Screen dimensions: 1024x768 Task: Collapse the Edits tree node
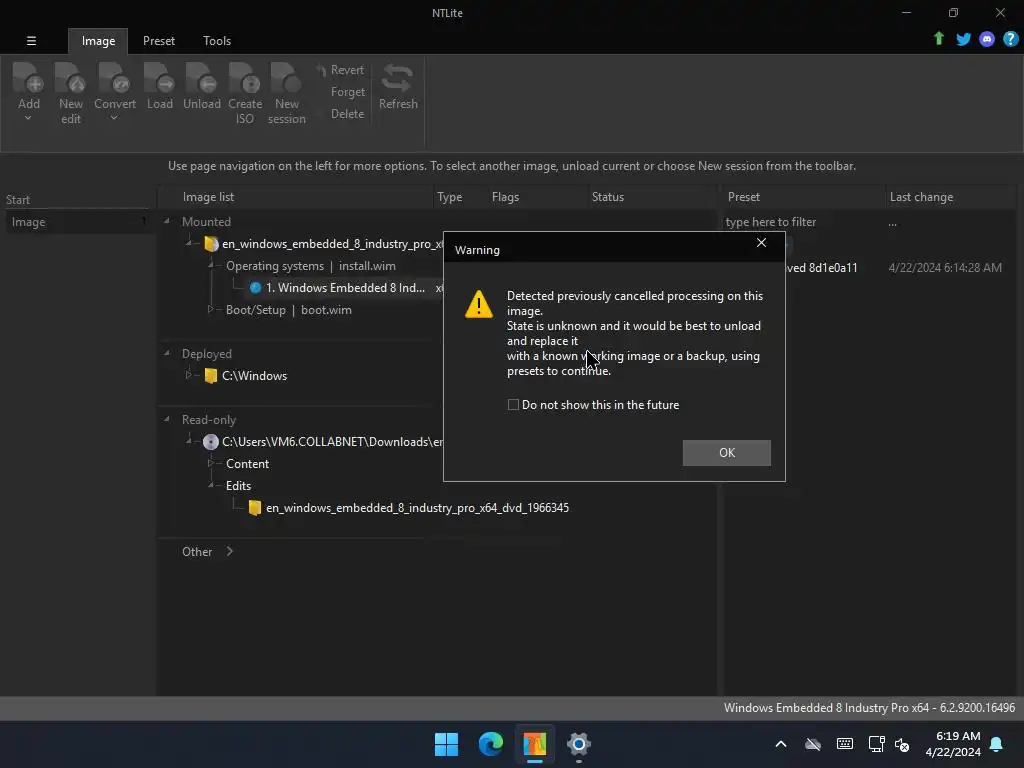[210, 485]
